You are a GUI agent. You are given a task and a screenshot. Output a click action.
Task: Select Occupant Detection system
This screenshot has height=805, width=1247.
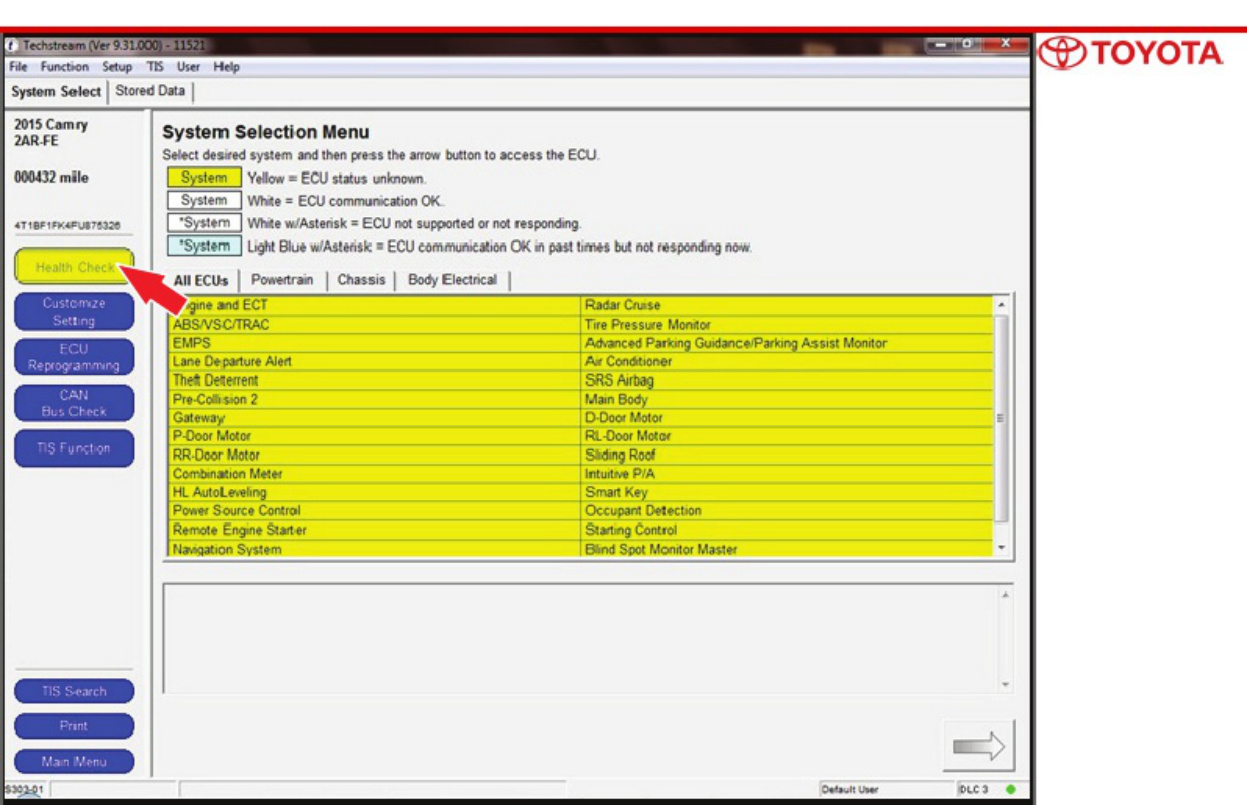[787, 511]
